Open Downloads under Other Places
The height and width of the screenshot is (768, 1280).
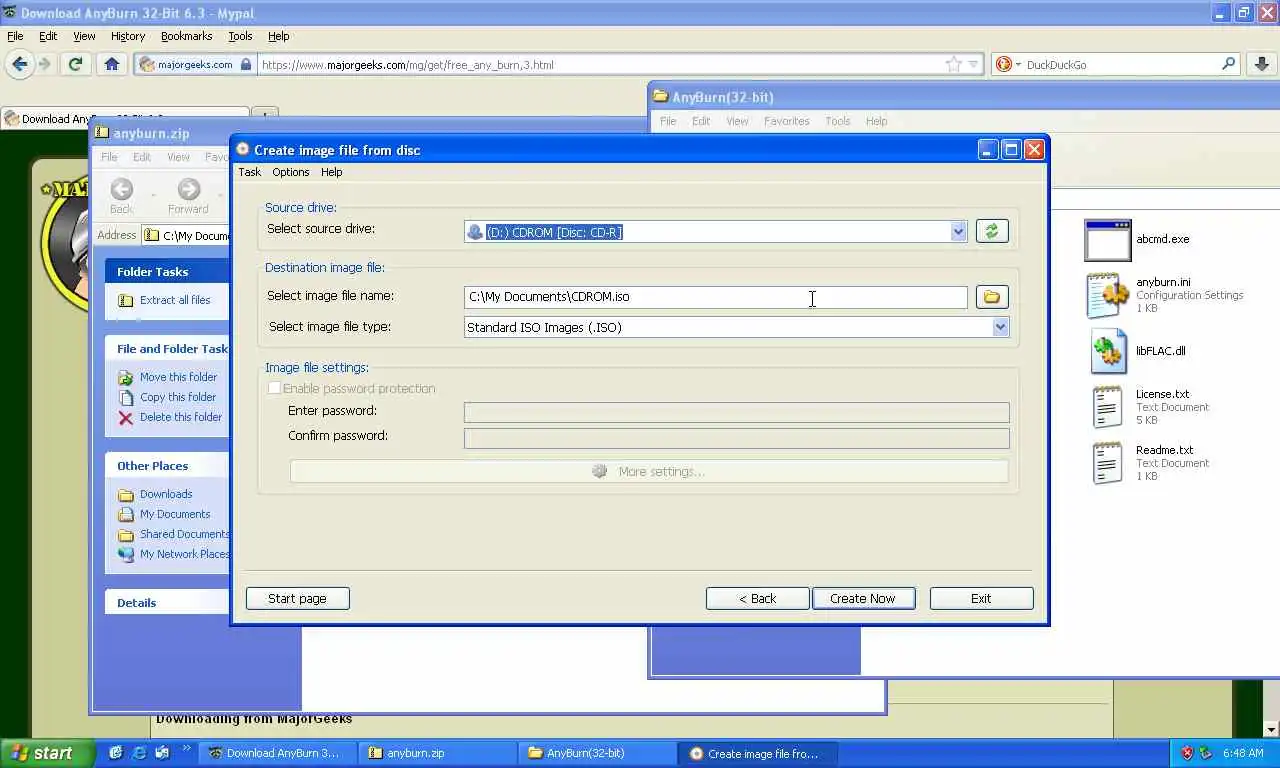point(166,494)
